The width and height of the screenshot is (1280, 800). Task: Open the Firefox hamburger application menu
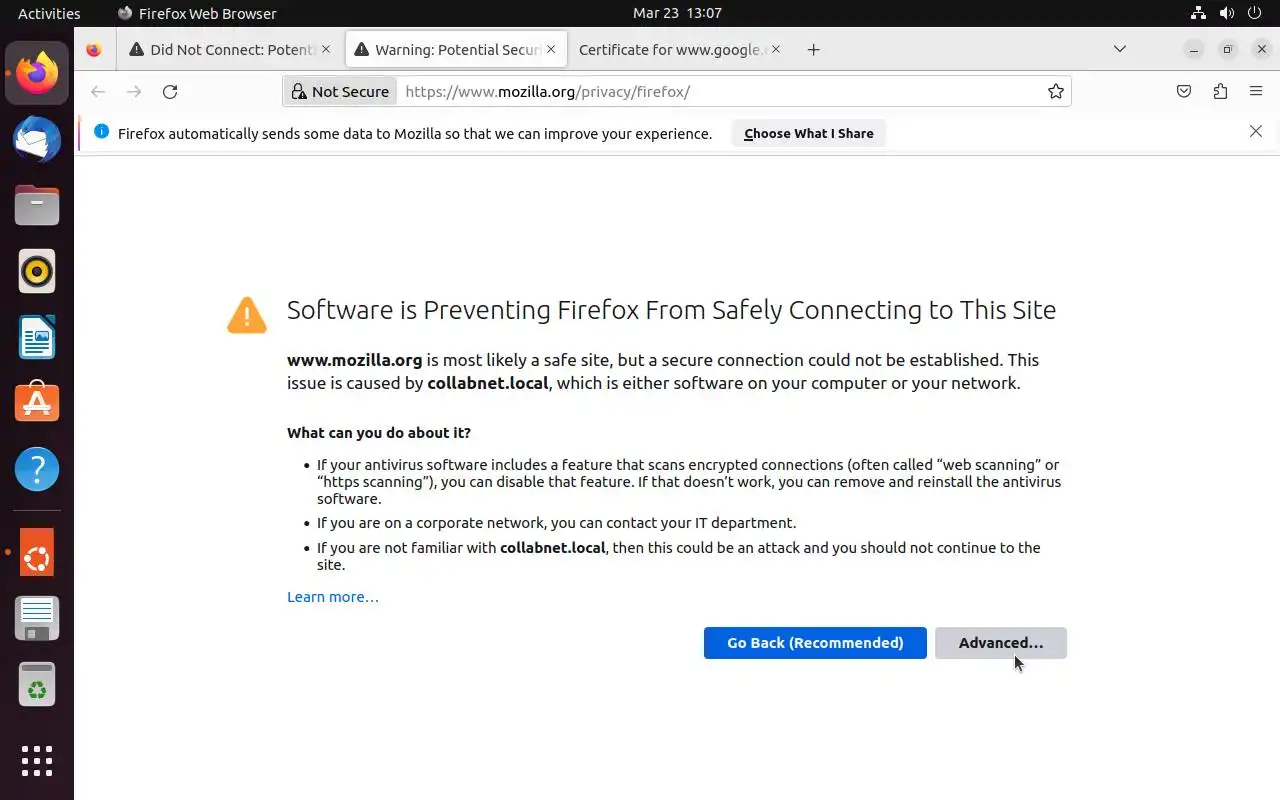click(x=1256, y=92)
